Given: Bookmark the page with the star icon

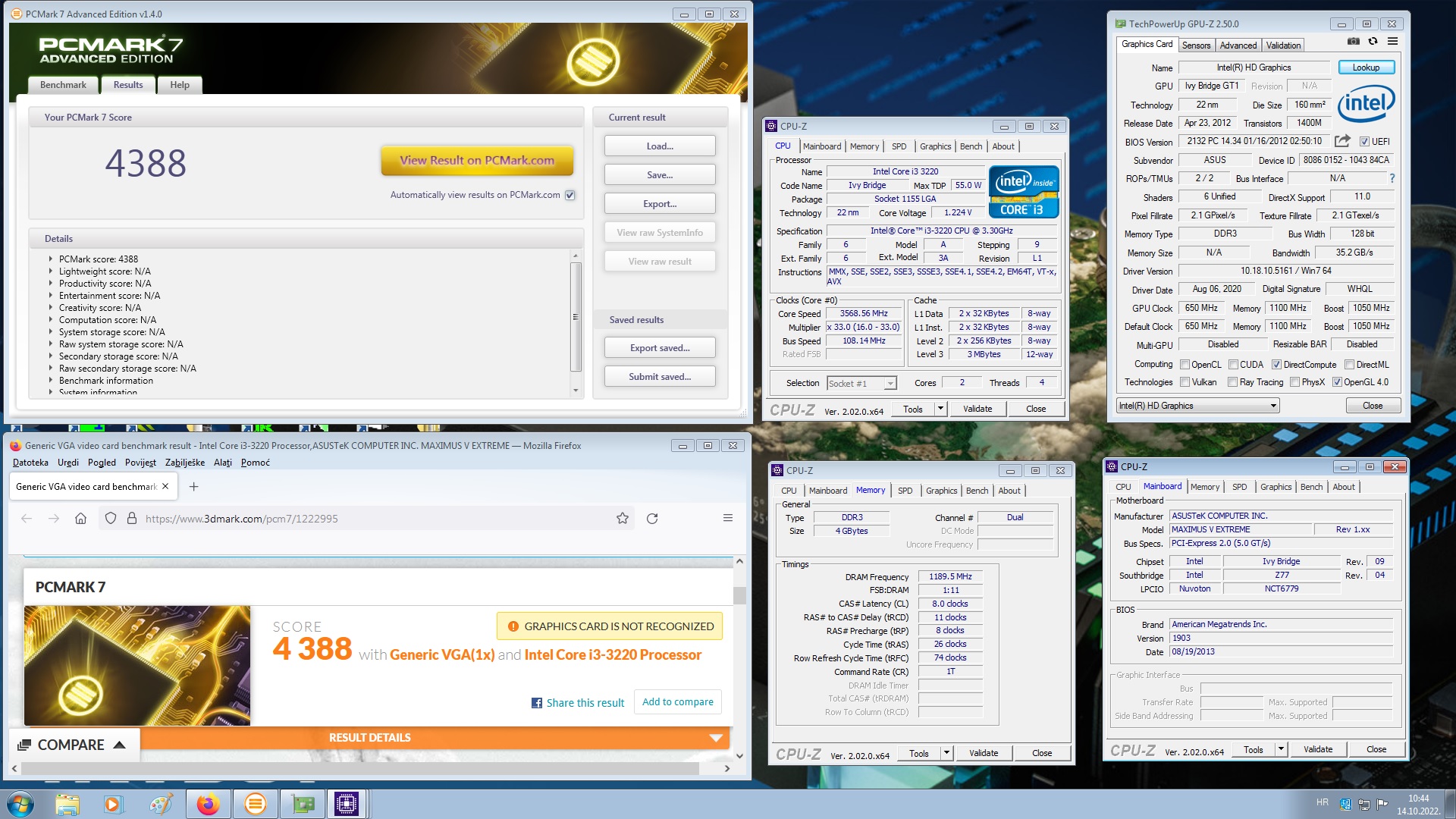Looking at the screenshot, I should (x=623, y=519).
